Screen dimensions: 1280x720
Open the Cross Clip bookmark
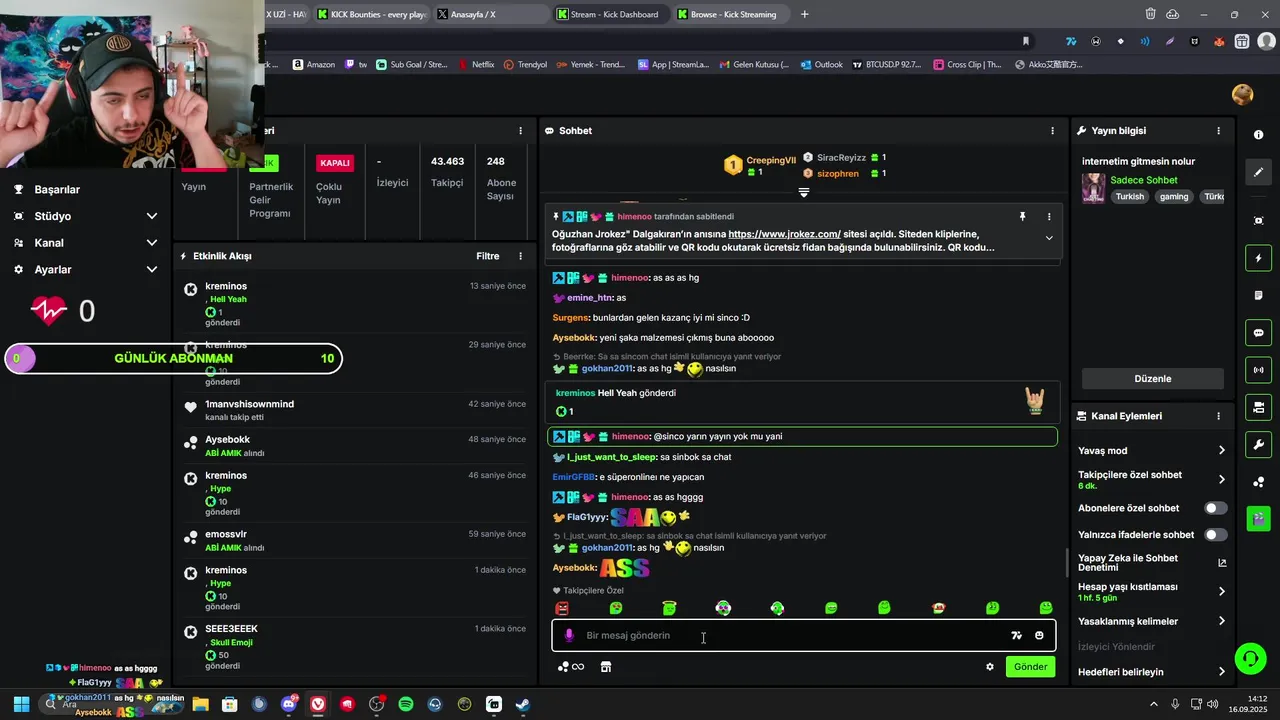[967, 64]
